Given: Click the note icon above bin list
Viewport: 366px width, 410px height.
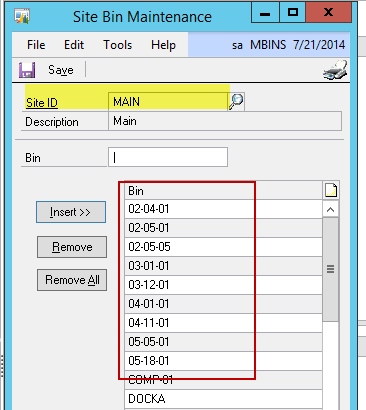Looking at the screenshot, I should (331, 191).
